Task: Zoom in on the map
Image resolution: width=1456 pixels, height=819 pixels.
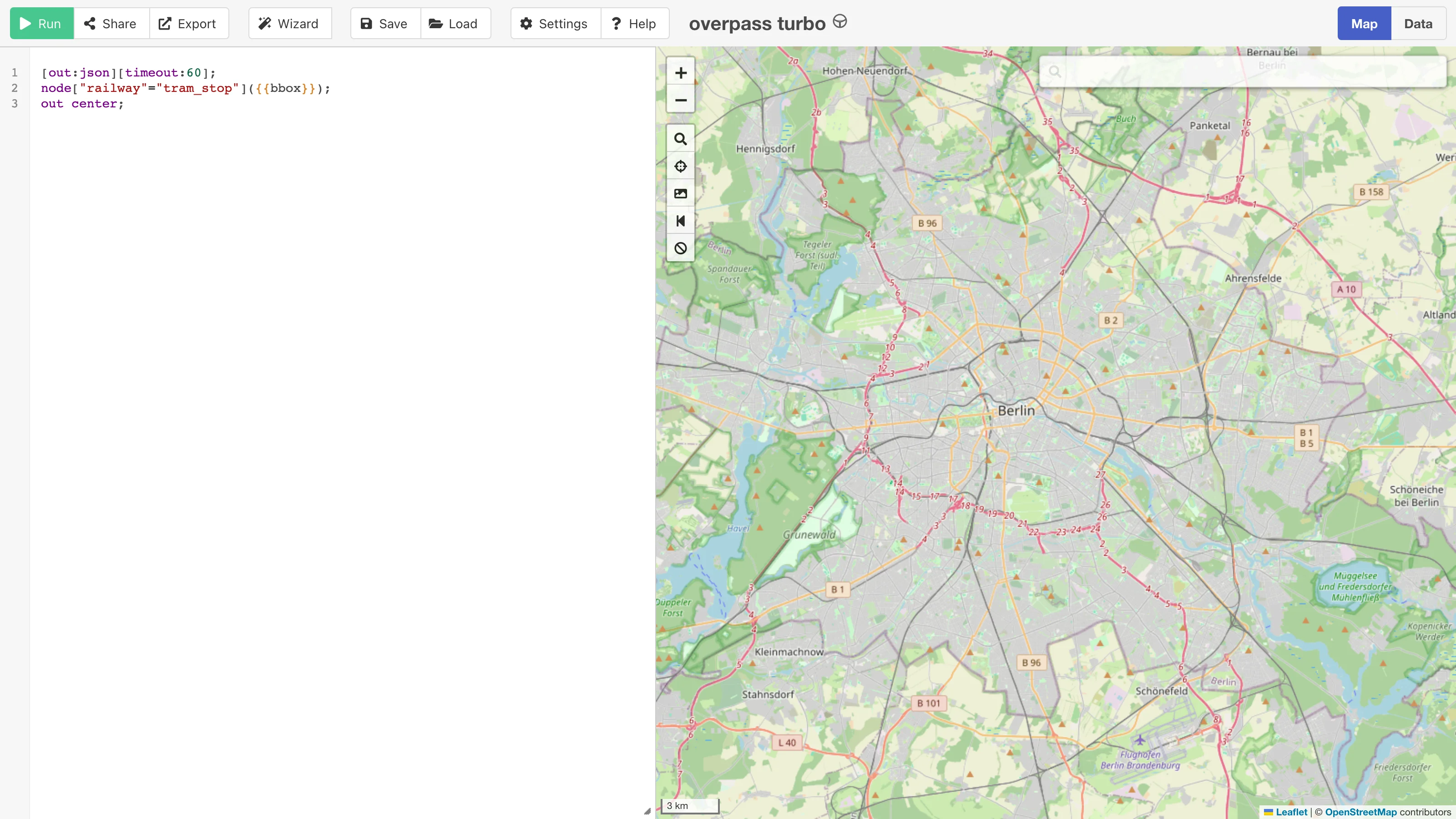Action: coord(681,73)
